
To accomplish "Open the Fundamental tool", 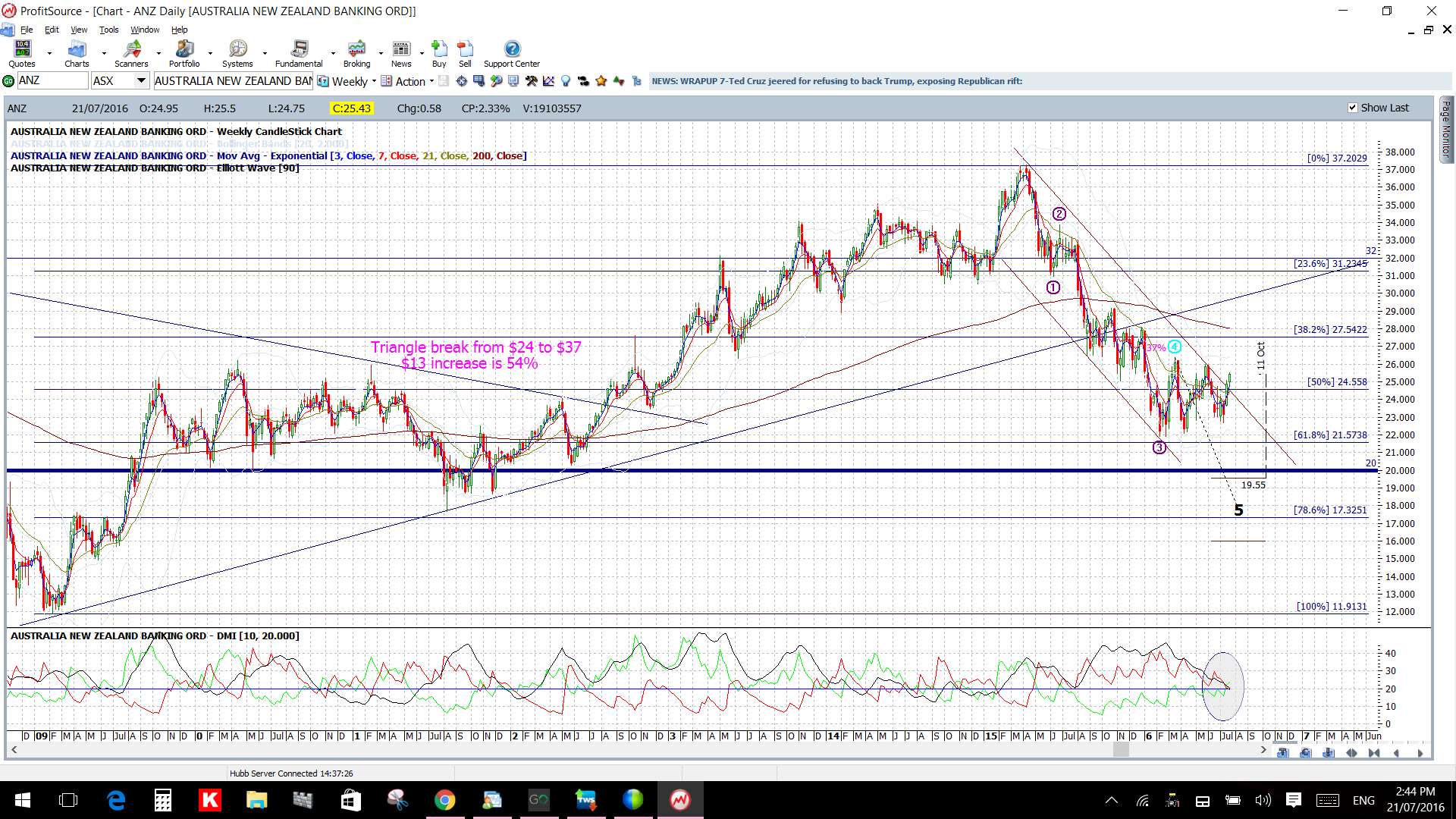I will [299, 54].
